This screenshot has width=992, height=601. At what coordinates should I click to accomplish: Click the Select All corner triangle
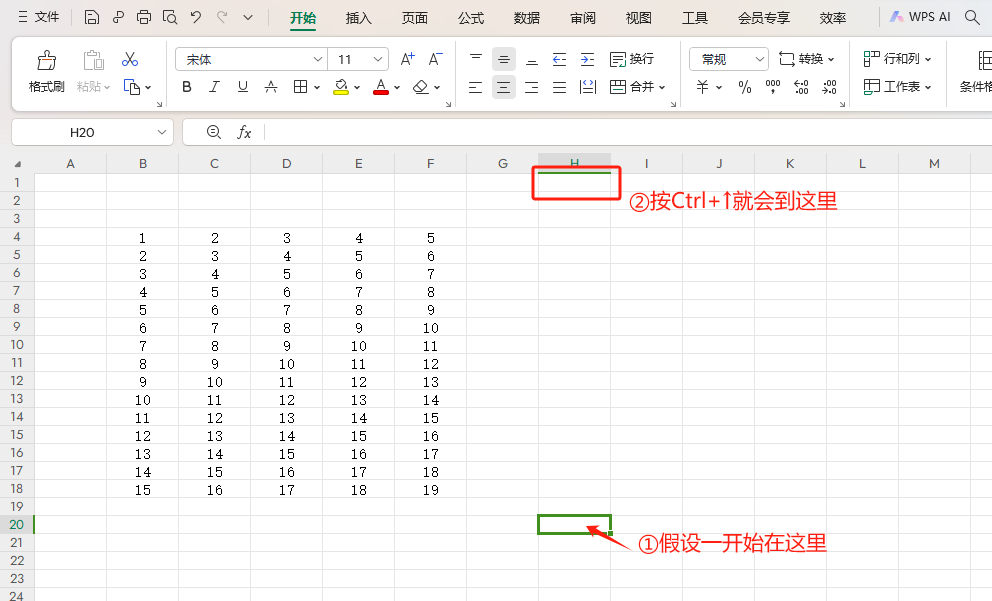[x=18, y=164]
